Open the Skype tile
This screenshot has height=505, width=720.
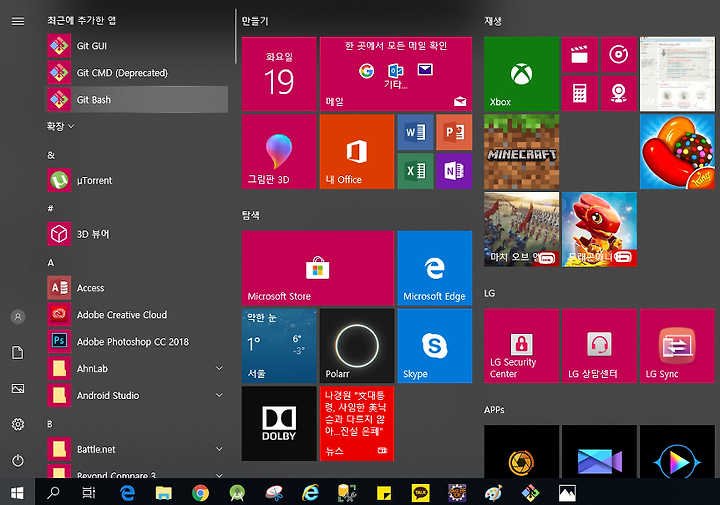tap(435, 346)
